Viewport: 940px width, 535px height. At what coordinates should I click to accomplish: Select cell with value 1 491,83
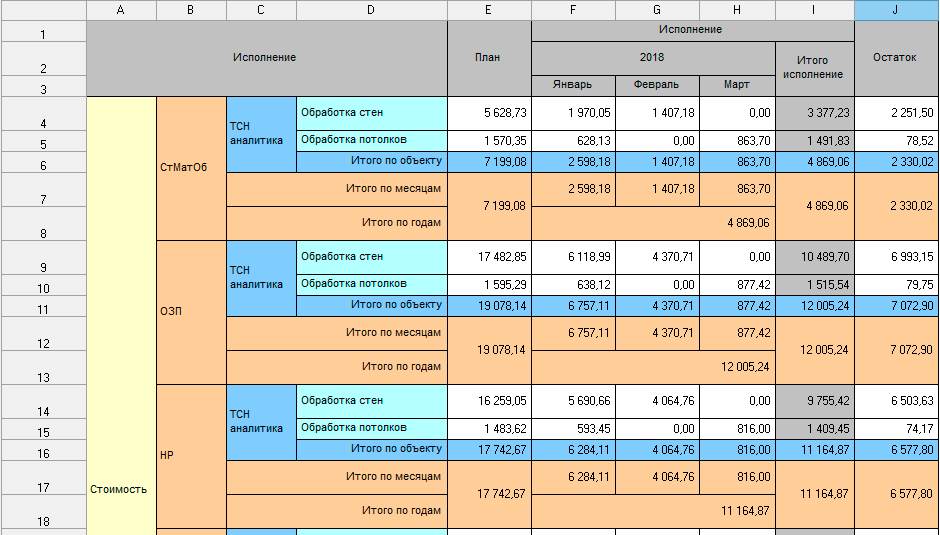coord(815,141)
